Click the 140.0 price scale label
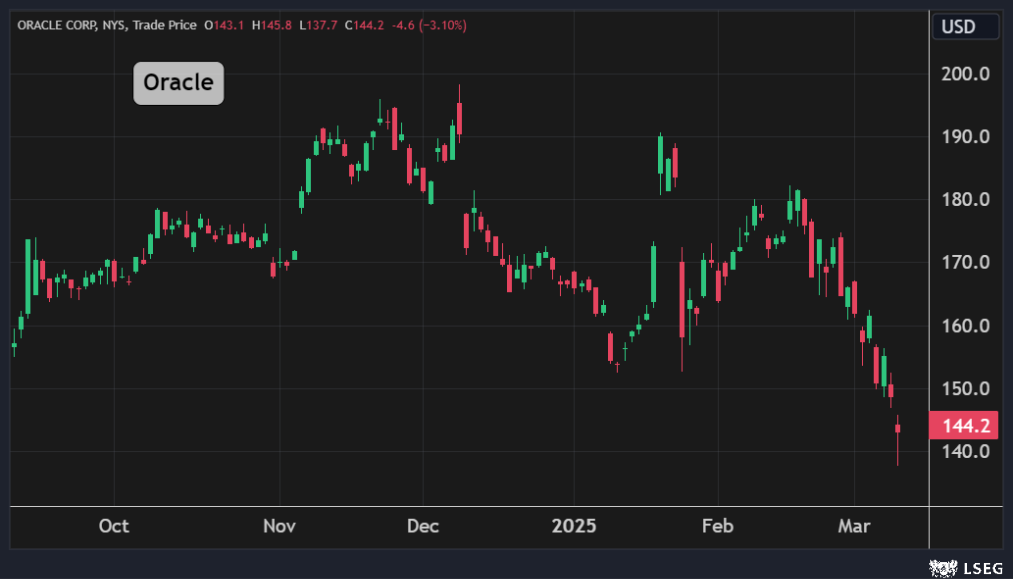The image size is (1013, 579). coord(966,452)
